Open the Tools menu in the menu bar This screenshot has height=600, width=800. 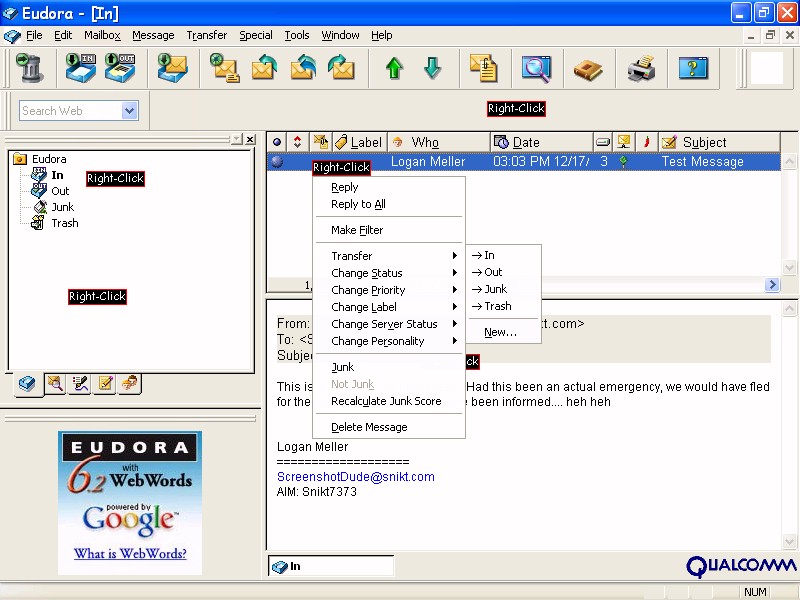pyautogui.click(x=297, y=35)
